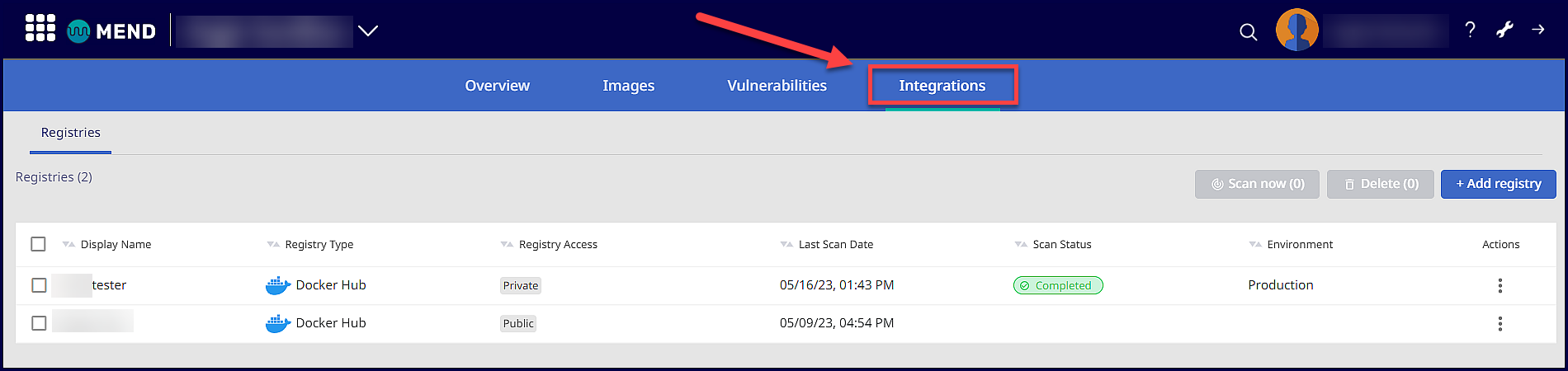Sort by the Last Scan Date column

click(x=835, y=245)
